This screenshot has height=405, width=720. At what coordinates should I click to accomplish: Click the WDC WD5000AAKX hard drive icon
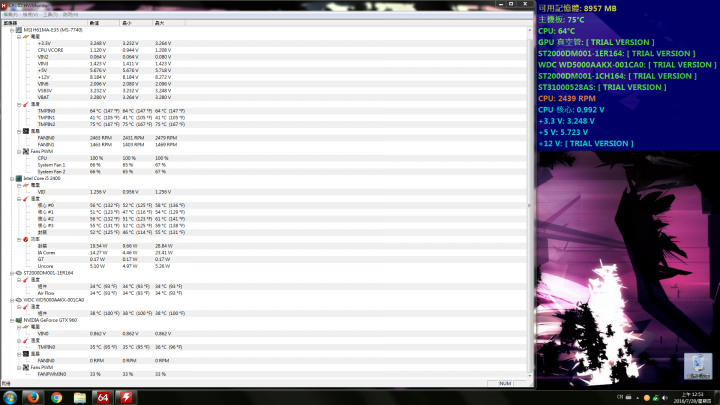(x=19, y=300)
